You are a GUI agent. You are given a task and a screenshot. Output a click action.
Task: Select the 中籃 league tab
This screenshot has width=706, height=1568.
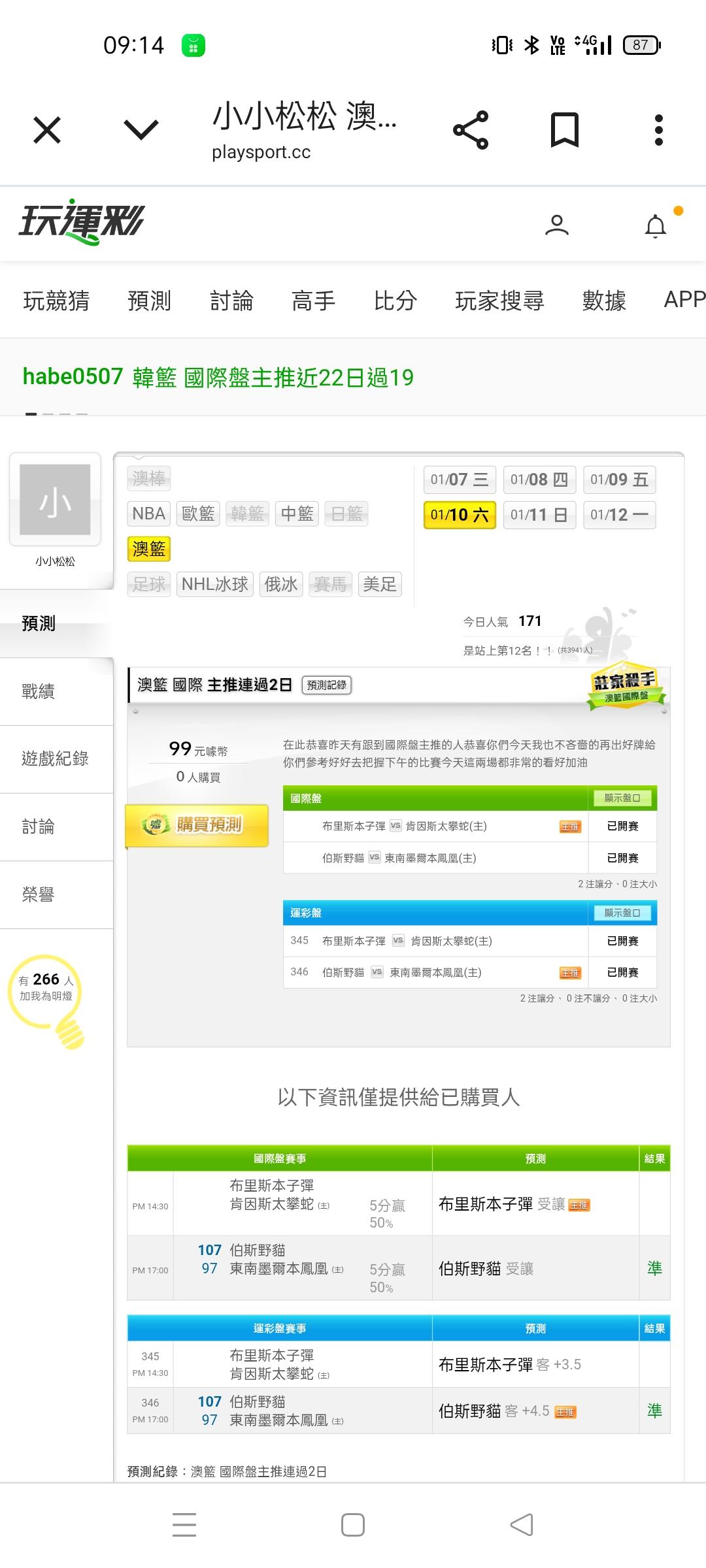click(297, 514)
